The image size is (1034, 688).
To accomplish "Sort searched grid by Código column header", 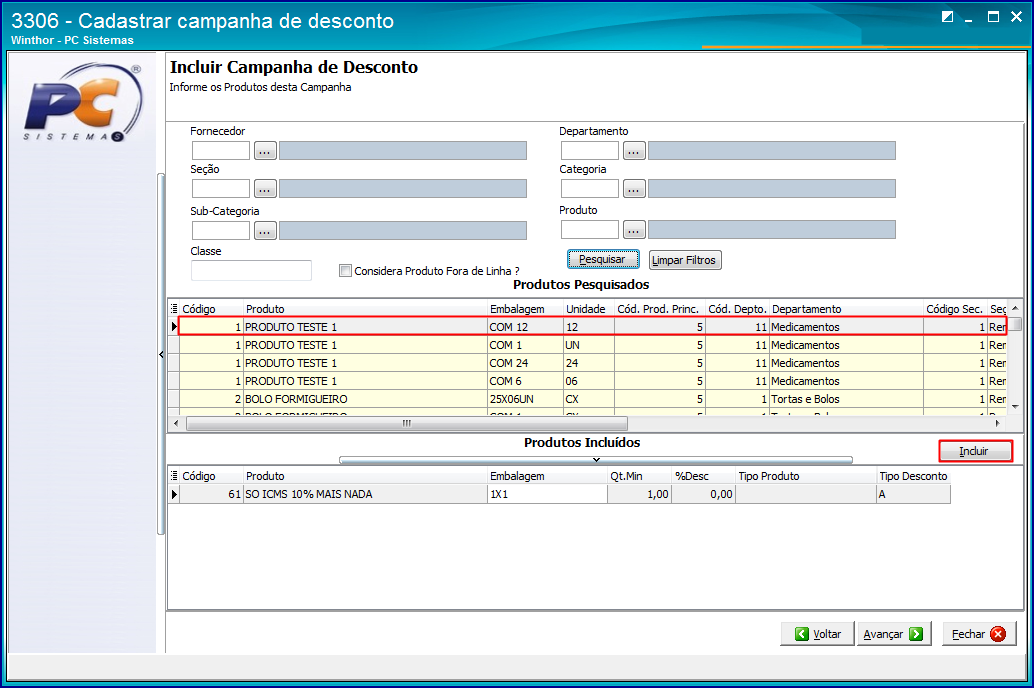I will tap(211, 309).
